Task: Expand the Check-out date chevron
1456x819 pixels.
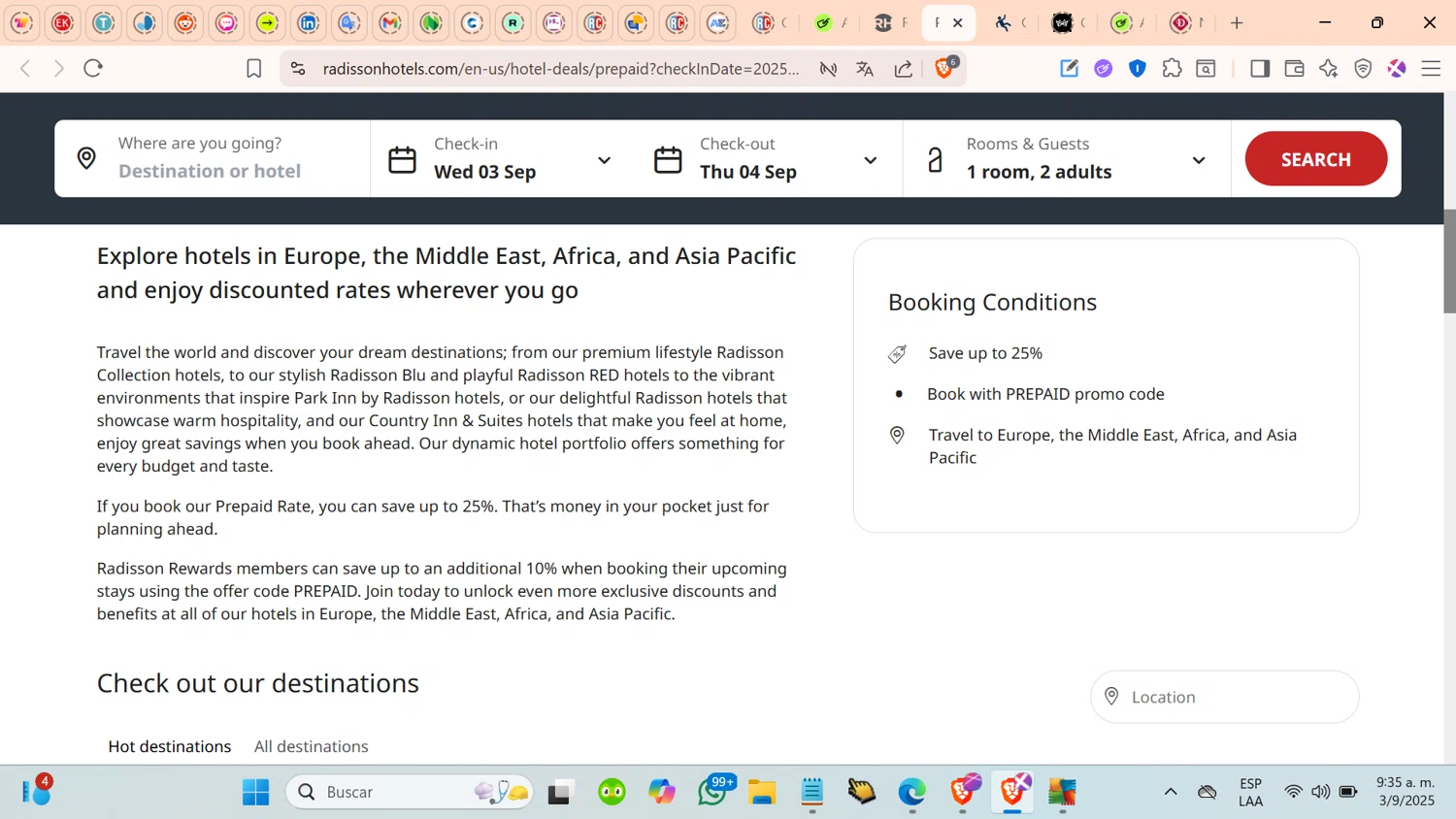Action: (870, 160)
